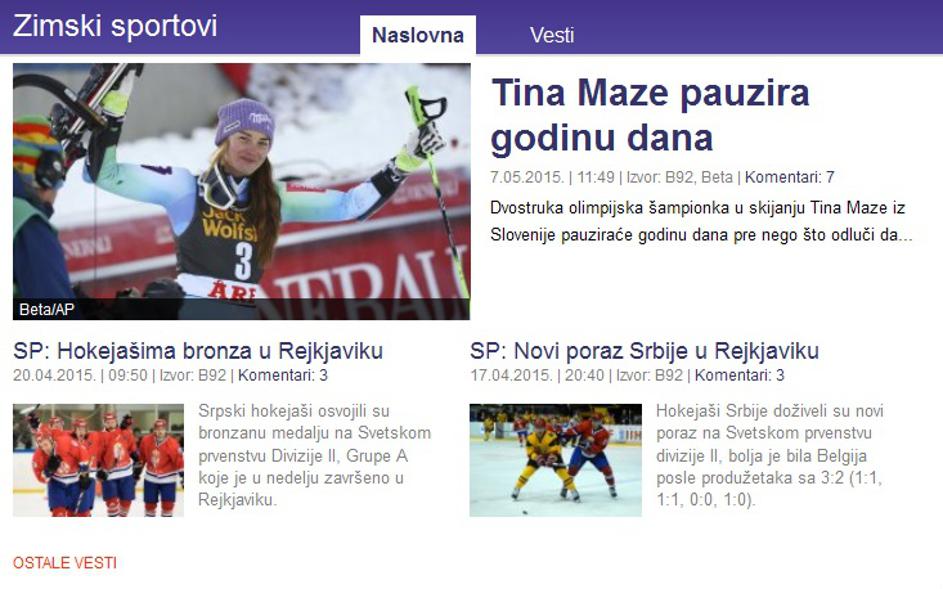Viewport: 943px width, 589px height.
Task: Click the 7.05.2015. date on Tina Maze article
Action: click(x=526, y=177)
